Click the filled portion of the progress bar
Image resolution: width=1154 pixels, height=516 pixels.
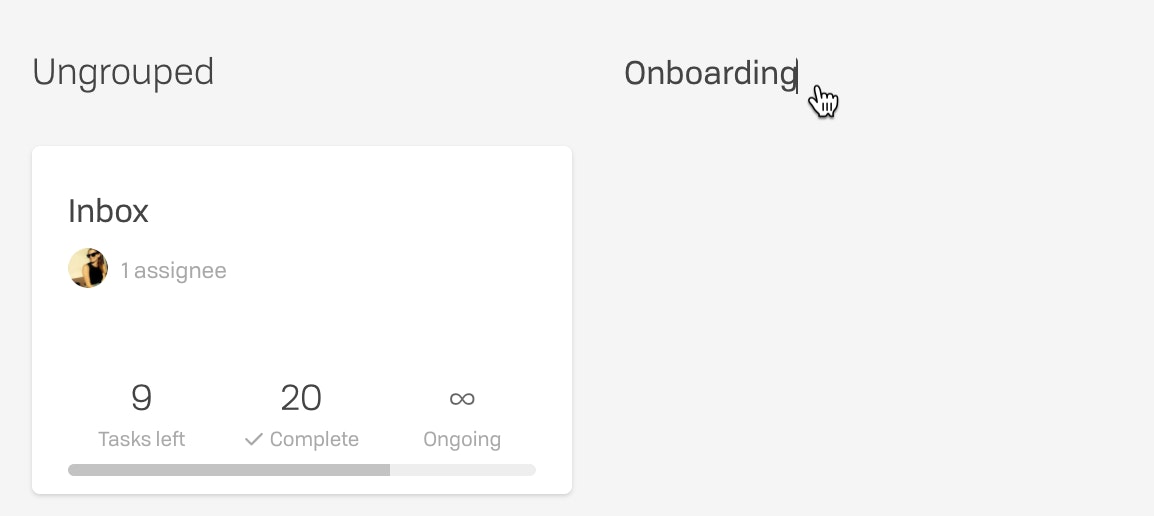pos(229,470)
